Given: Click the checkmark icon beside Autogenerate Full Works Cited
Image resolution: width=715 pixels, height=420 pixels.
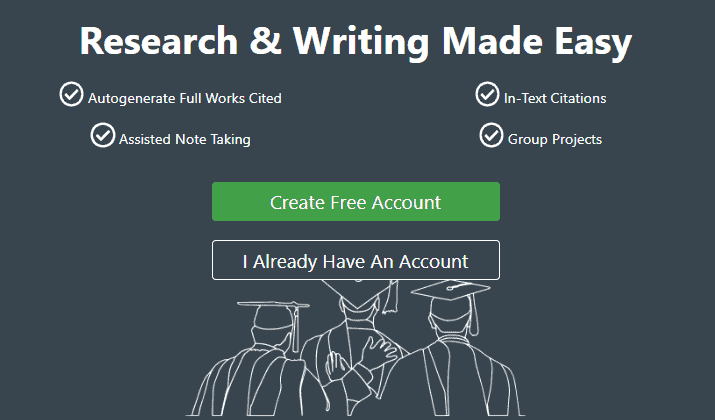Looking at the screenshot, I should pos(71,94).
